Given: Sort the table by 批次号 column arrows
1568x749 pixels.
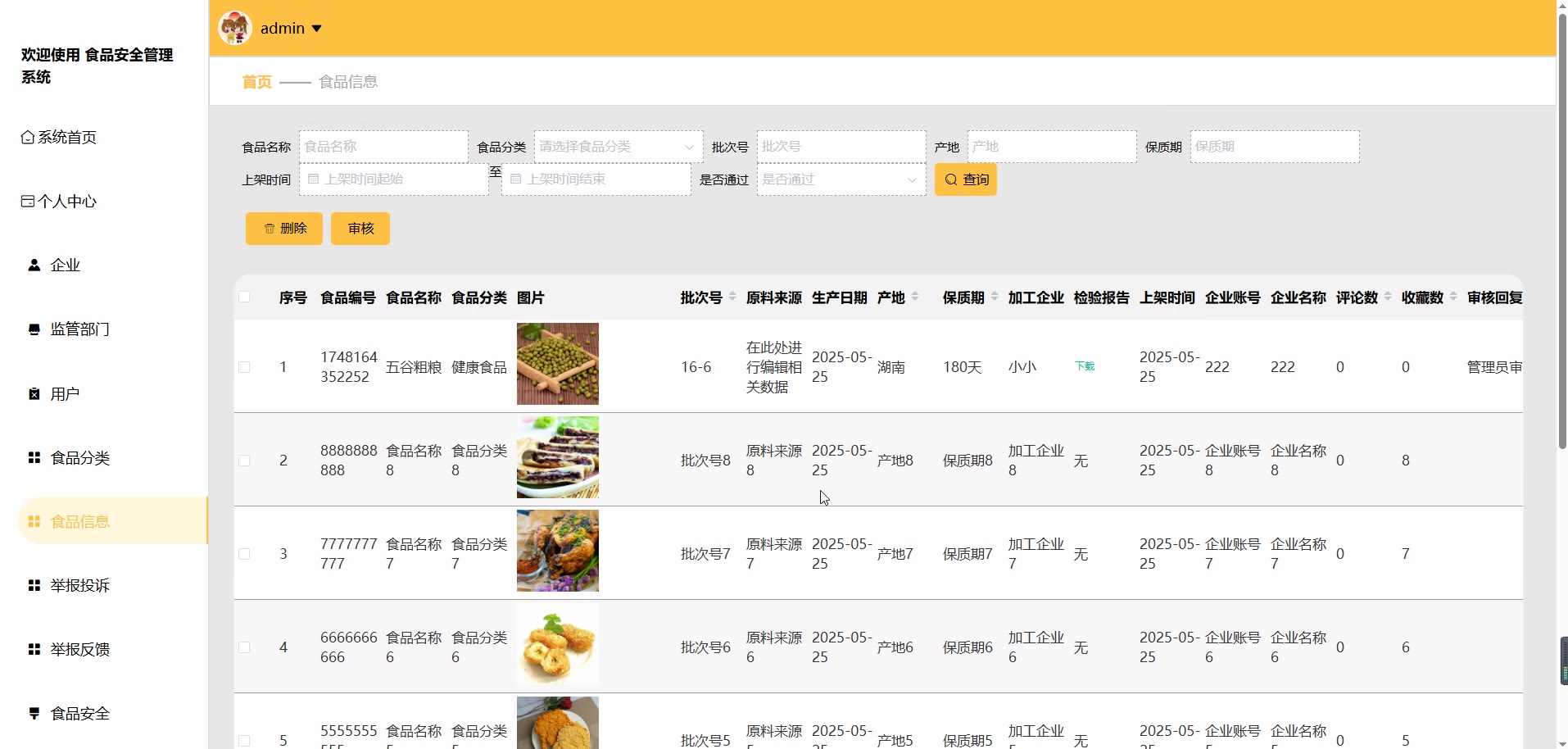Looking at the screenshot, I should (x=732, y=297).
